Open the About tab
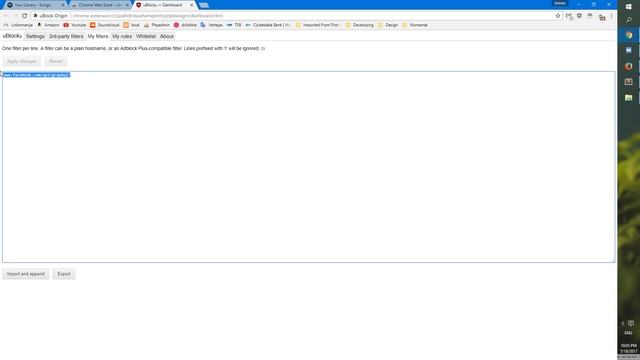 (x=167, y=36)
